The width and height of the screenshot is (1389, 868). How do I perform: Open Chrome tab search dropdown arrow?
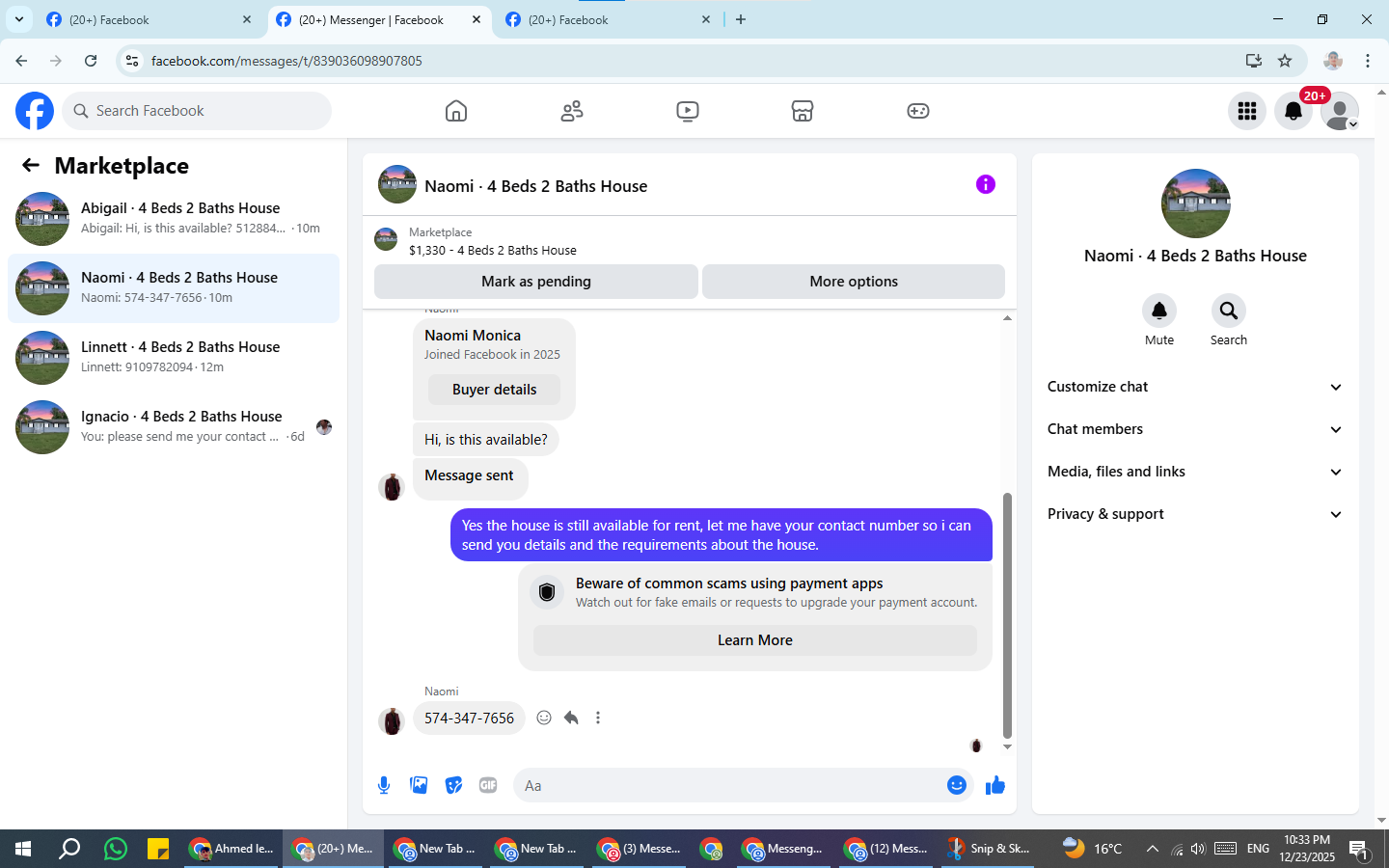(18, 19)
